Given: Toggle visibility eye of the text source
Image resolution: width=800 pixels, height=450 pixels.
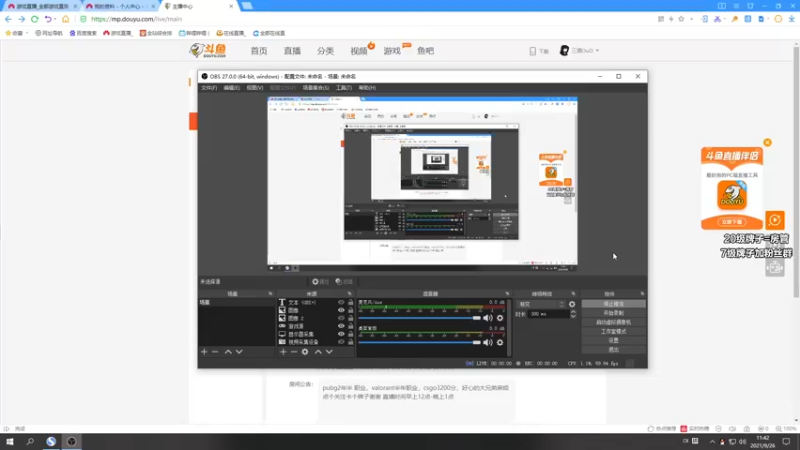Looking at the screenshot, I should pyautogui.click(x=341, y=302).
